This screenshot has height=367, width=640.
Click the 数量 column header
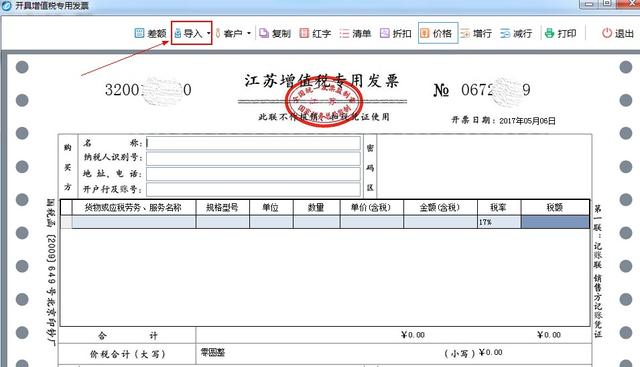click(317, 208)
